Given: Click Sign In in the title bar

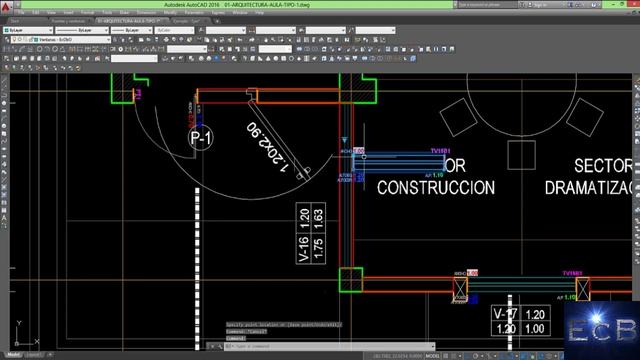Looking at the screenshot, I should point(540,5).
